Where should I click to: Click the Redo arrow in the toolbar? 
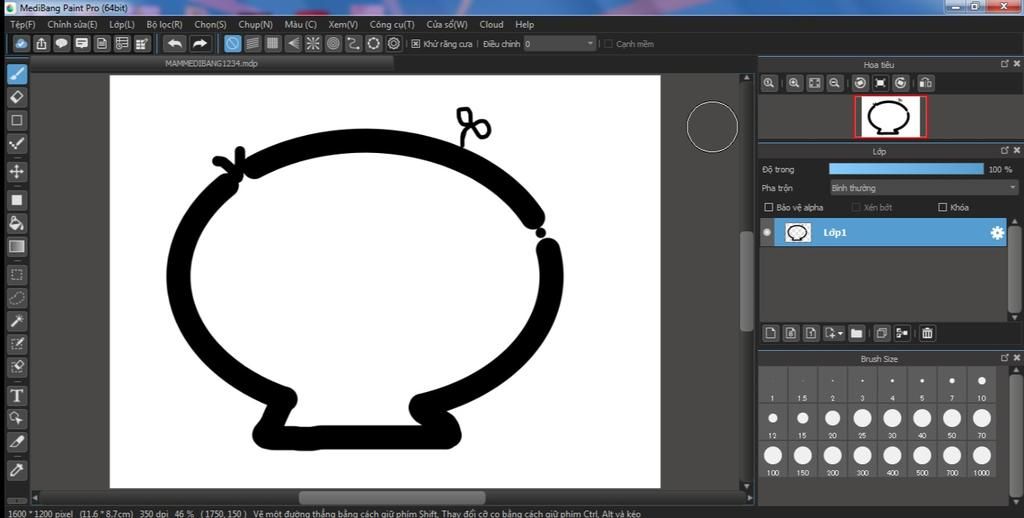tap(200, 44)
